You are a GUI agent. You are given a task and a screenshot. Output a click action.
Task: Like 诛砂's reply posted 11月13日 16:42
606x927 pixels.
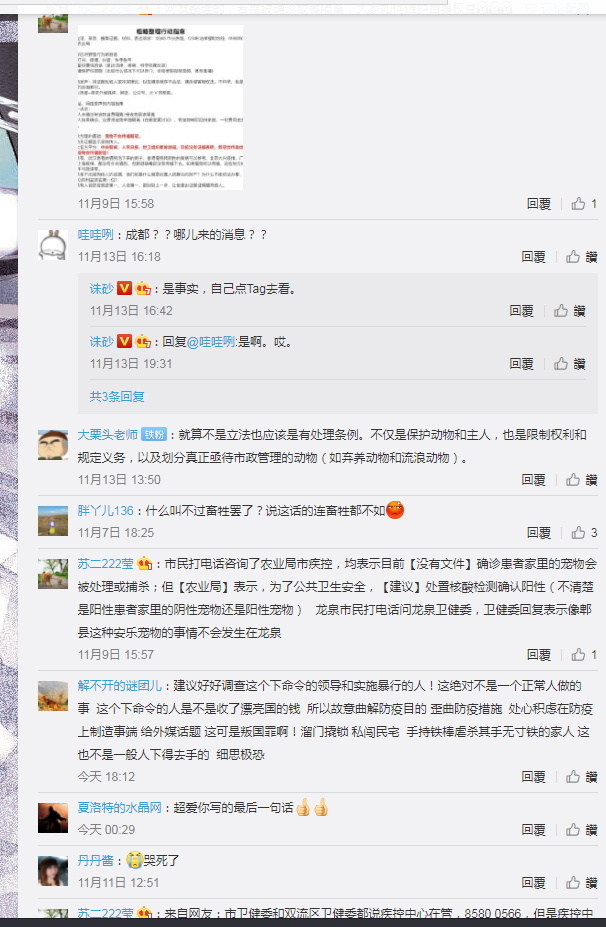coord(569,310)
